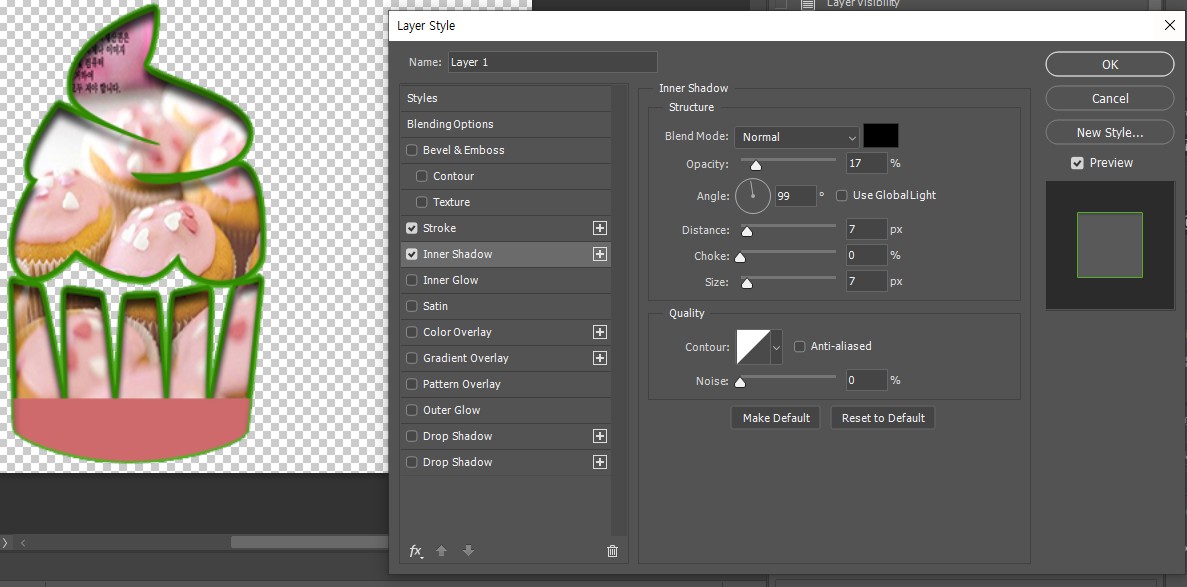This screenshot has height=587, width=1187.
Task: Click the layer Name input field
Action: [x=553, y=62]
